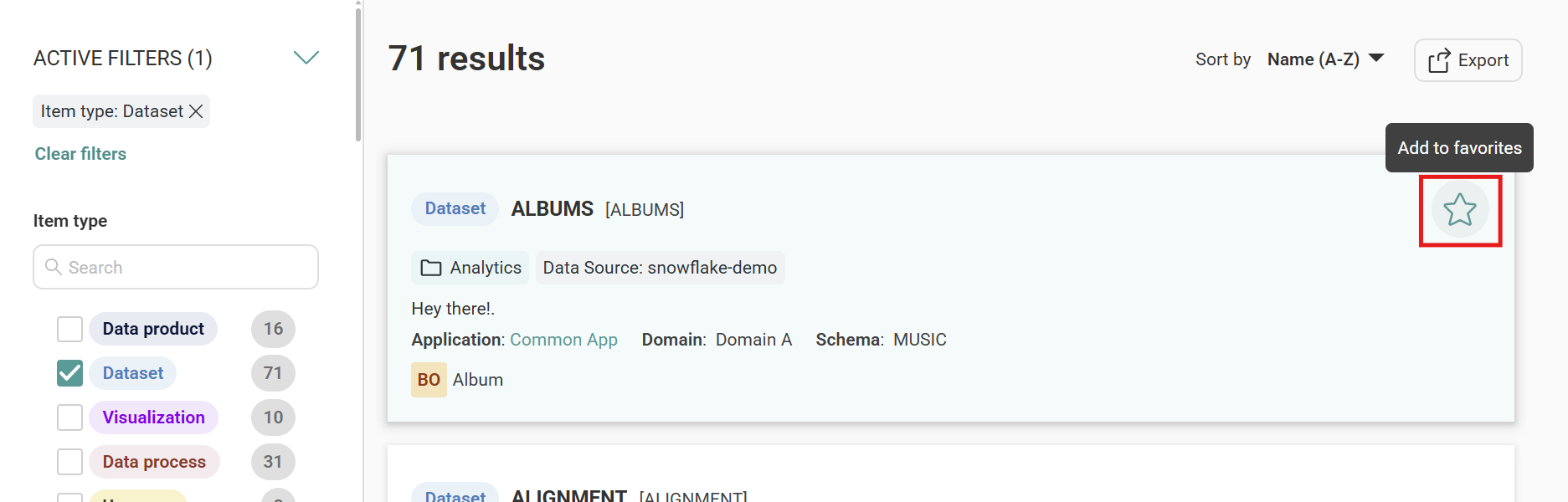The image size is (1568, 502).
Task: Enable the Visualization checkbox
Action: (70, 417)
